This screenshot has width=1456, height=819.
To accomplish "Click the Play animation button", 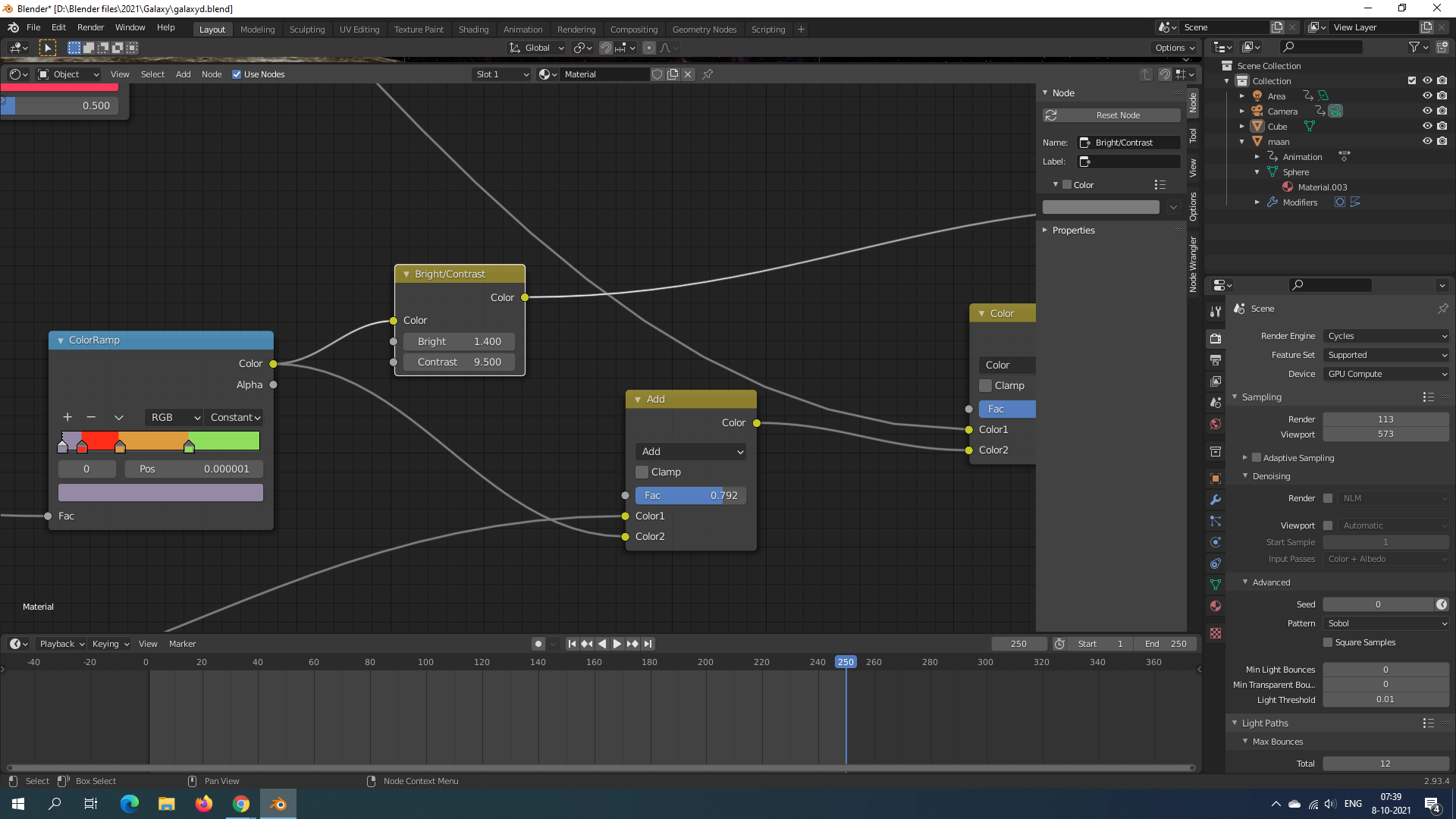I will pyautogui.click(x=617, y=644).
